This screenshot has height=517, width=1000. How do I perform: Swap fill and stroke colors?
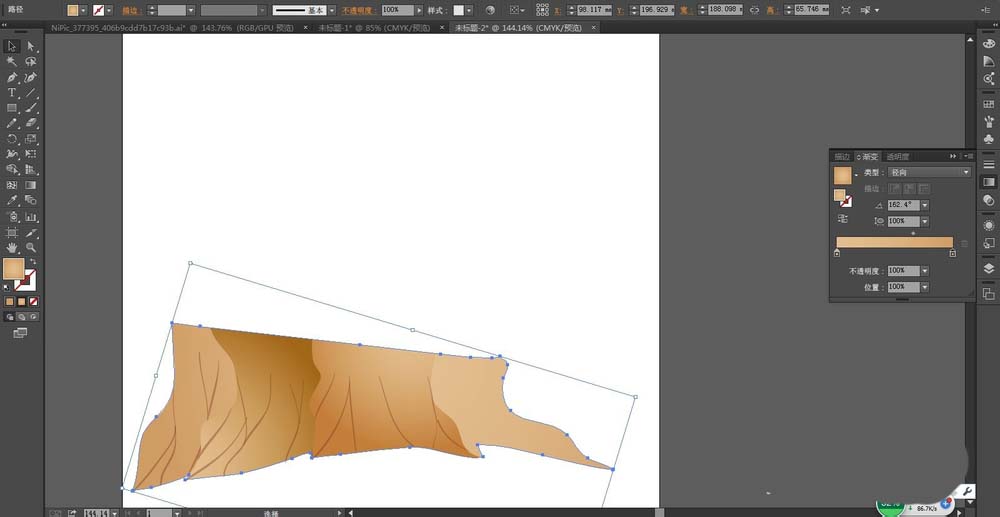coord(32,261)
